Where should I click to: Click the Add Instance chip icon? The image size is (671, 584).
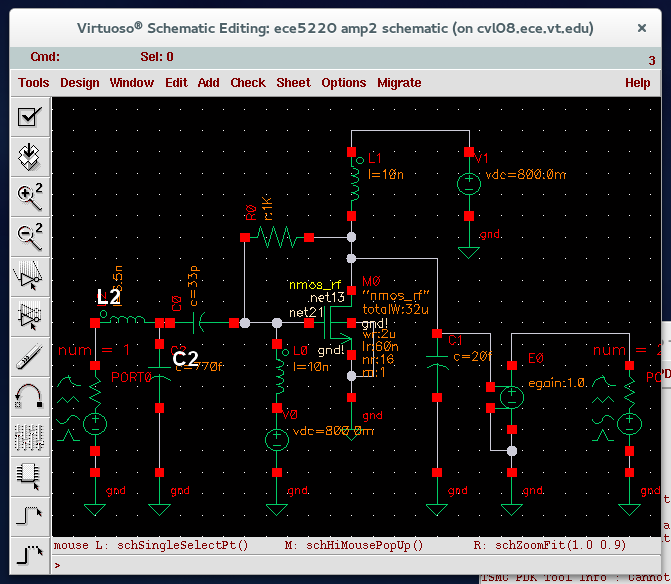click(30, 476)
